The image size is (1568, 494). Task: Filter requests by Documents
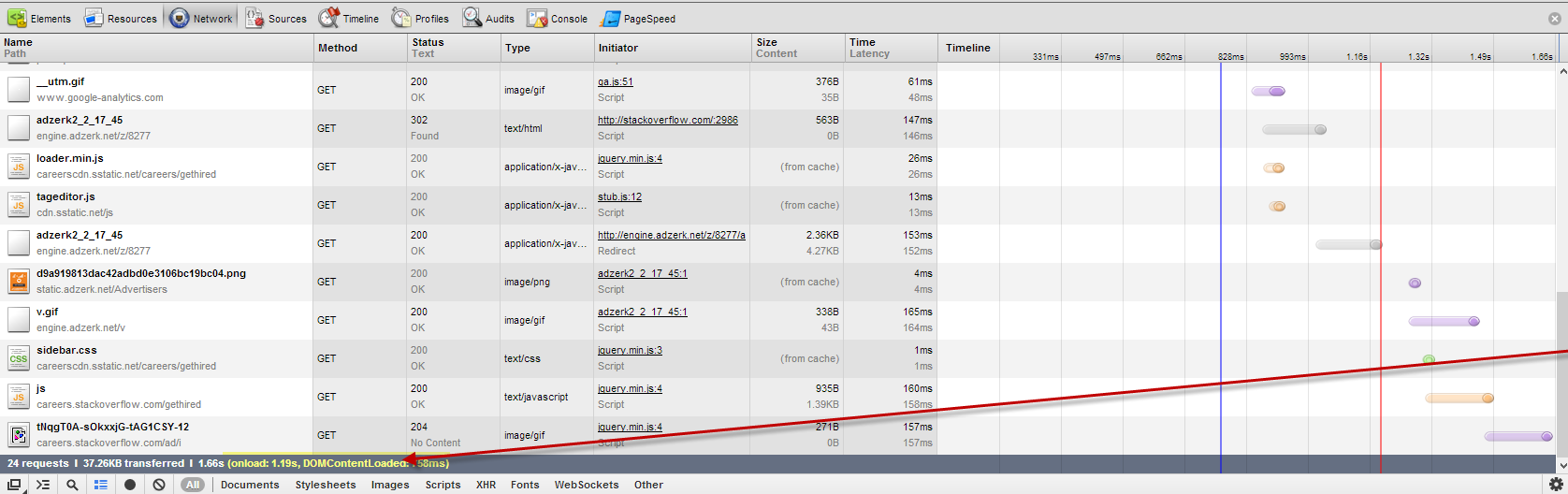point(250,485)
